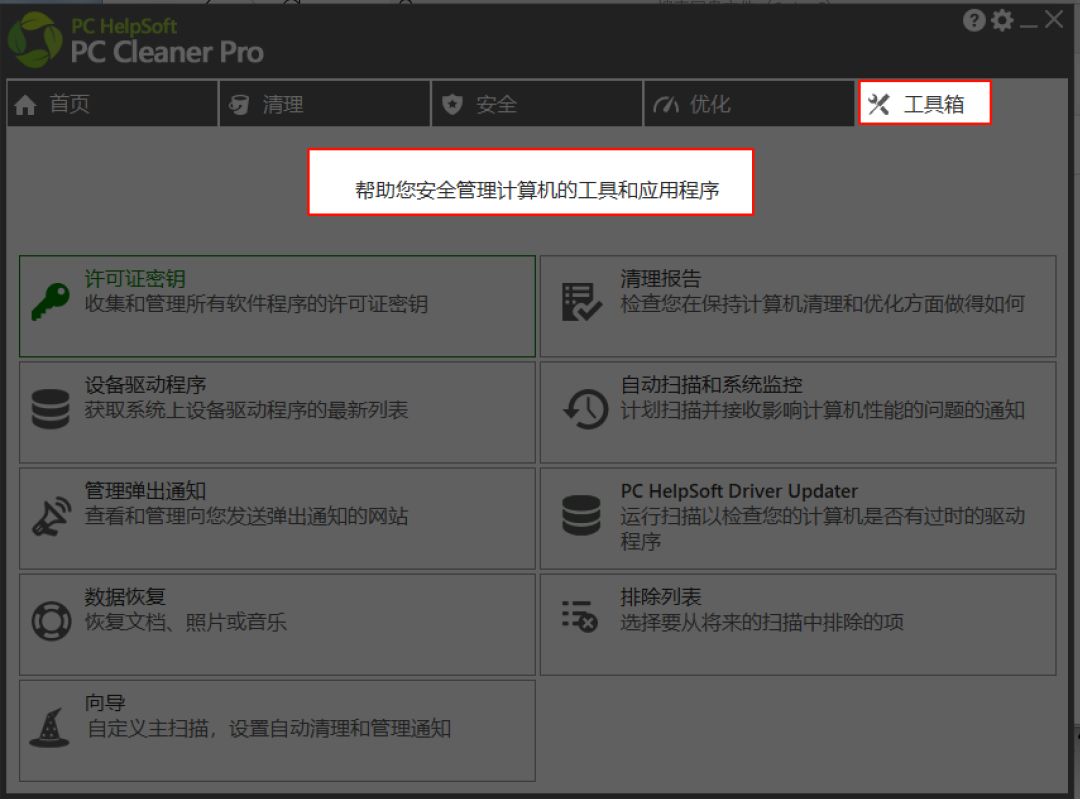1080x799 pixels.
Task: Click the text 选择要从将来的扫描中排除的项
Action: click(x=761, y=622)
